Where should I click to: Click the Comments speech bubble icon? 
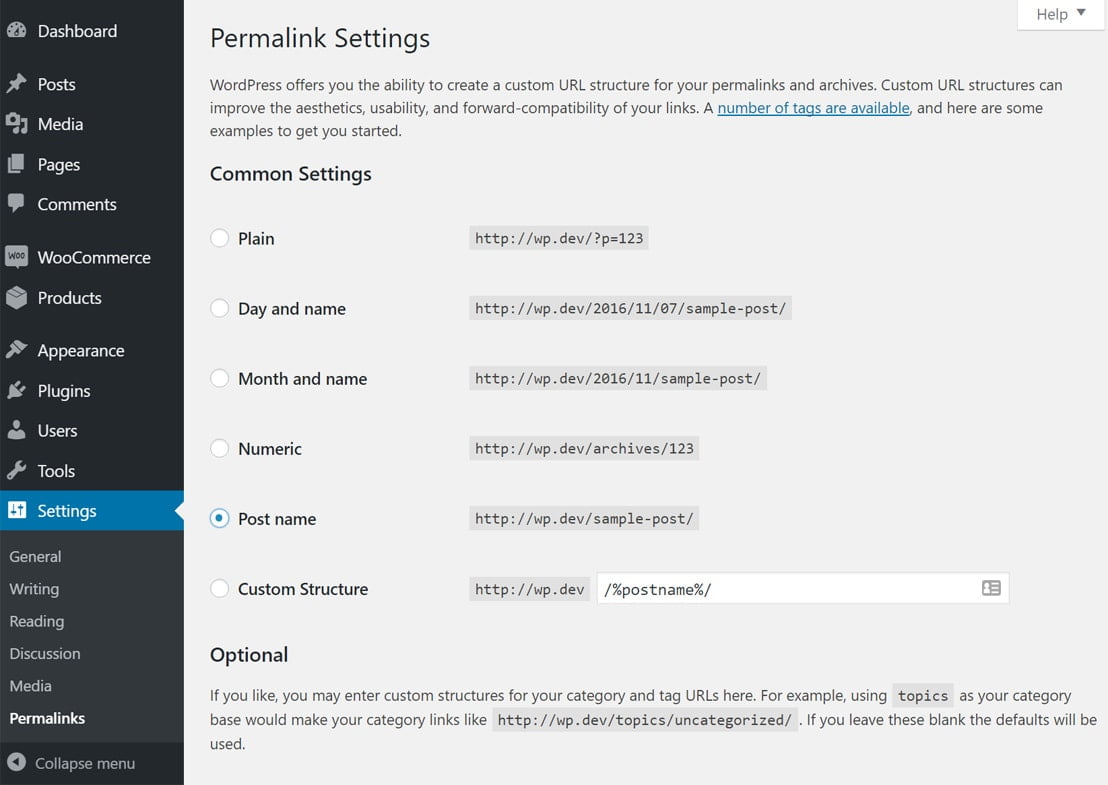(x=16, y=204)
